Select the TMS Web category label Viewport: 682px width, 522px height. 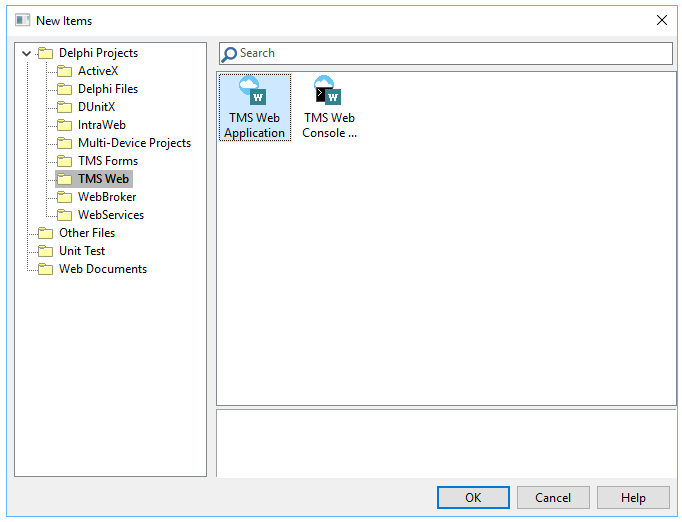tap(104, 179)
